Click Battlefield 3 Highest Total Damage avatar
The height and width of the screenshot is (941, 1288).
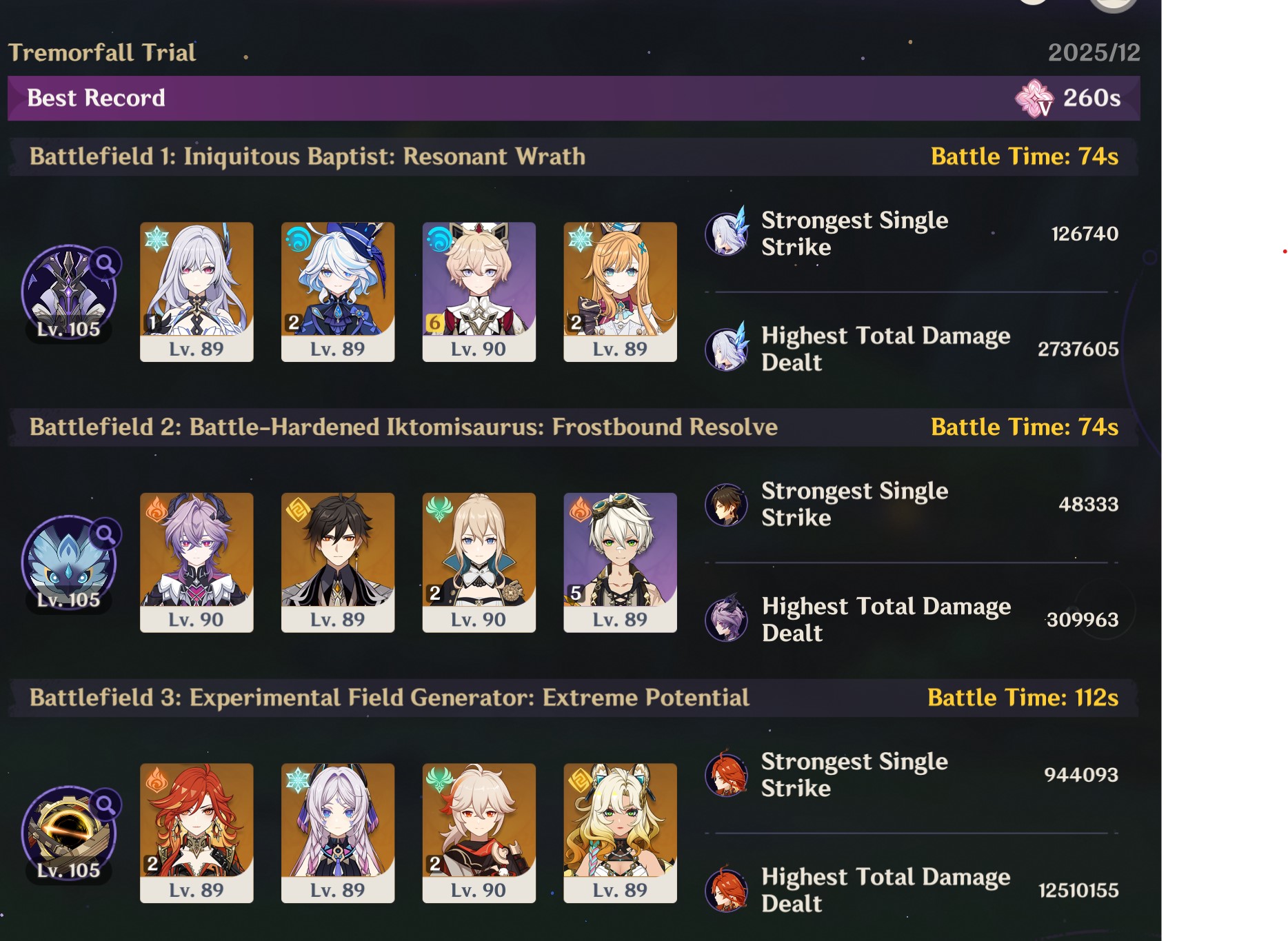pyautogui.click(x=727, y=889)
